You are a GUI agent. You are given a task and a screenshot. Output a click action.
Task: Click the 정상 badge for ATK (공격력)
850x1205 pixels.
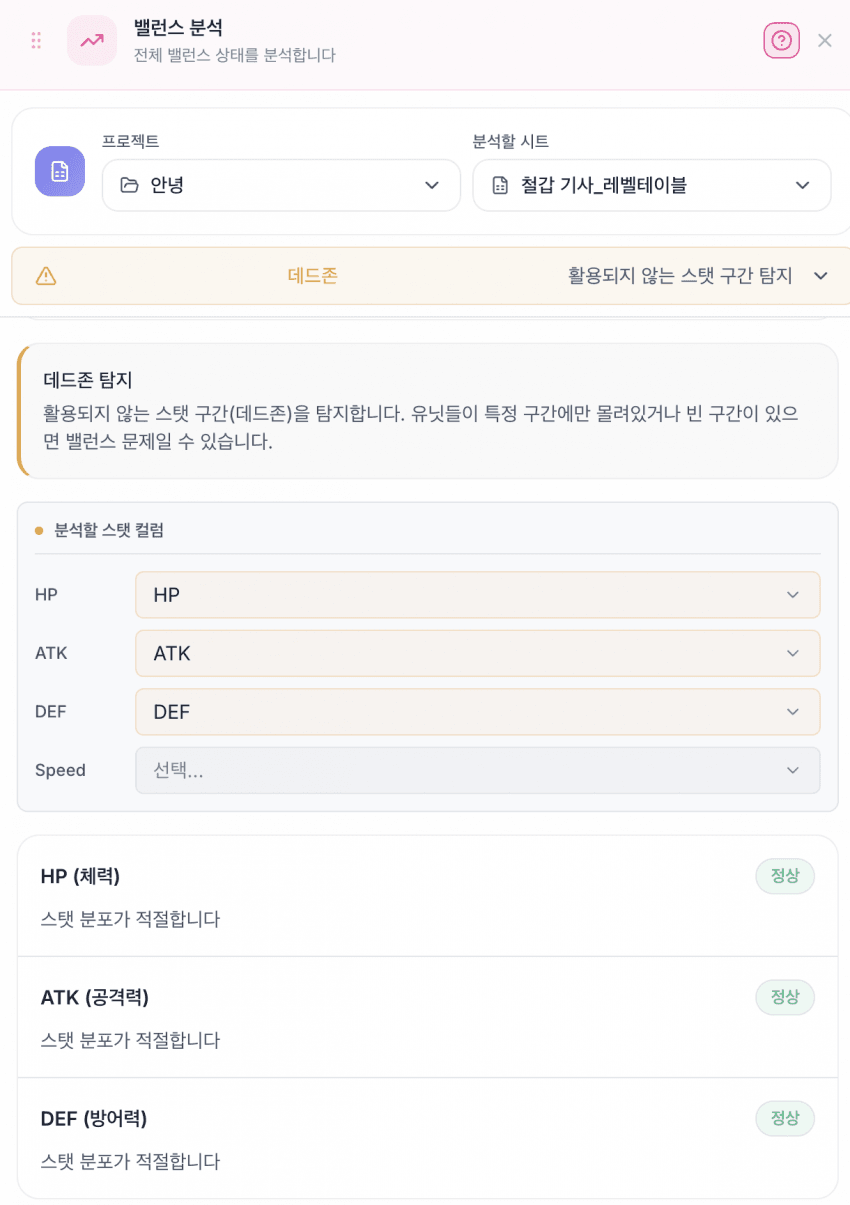(x=784, y=997)
